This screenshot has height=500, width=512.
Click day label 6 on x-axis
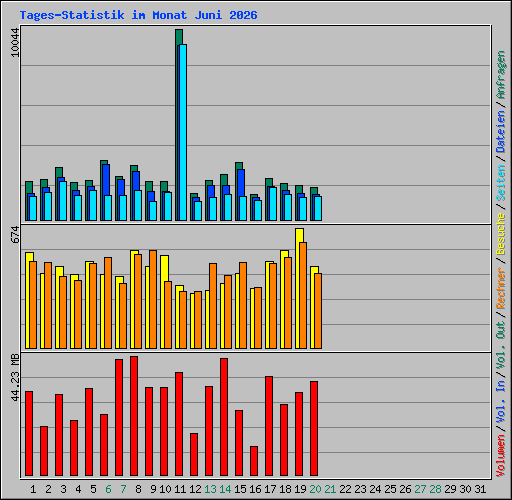coord(108,489)
